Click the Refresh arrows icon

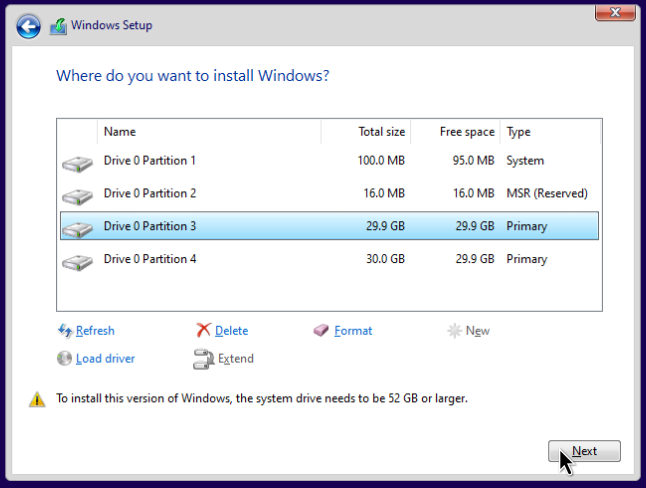pyautogui.click(x=65, y=331)
